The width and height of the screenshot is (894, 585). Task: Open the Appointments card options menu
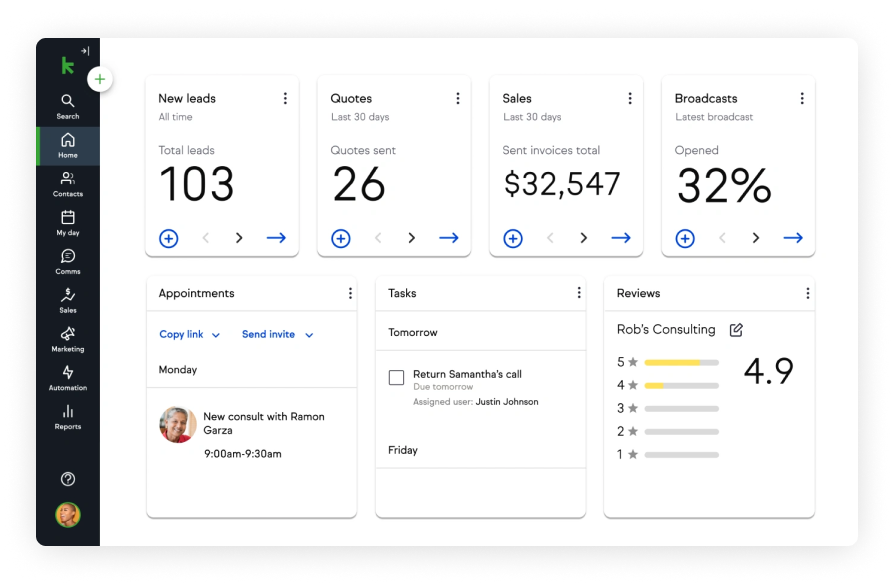[350, 292]
